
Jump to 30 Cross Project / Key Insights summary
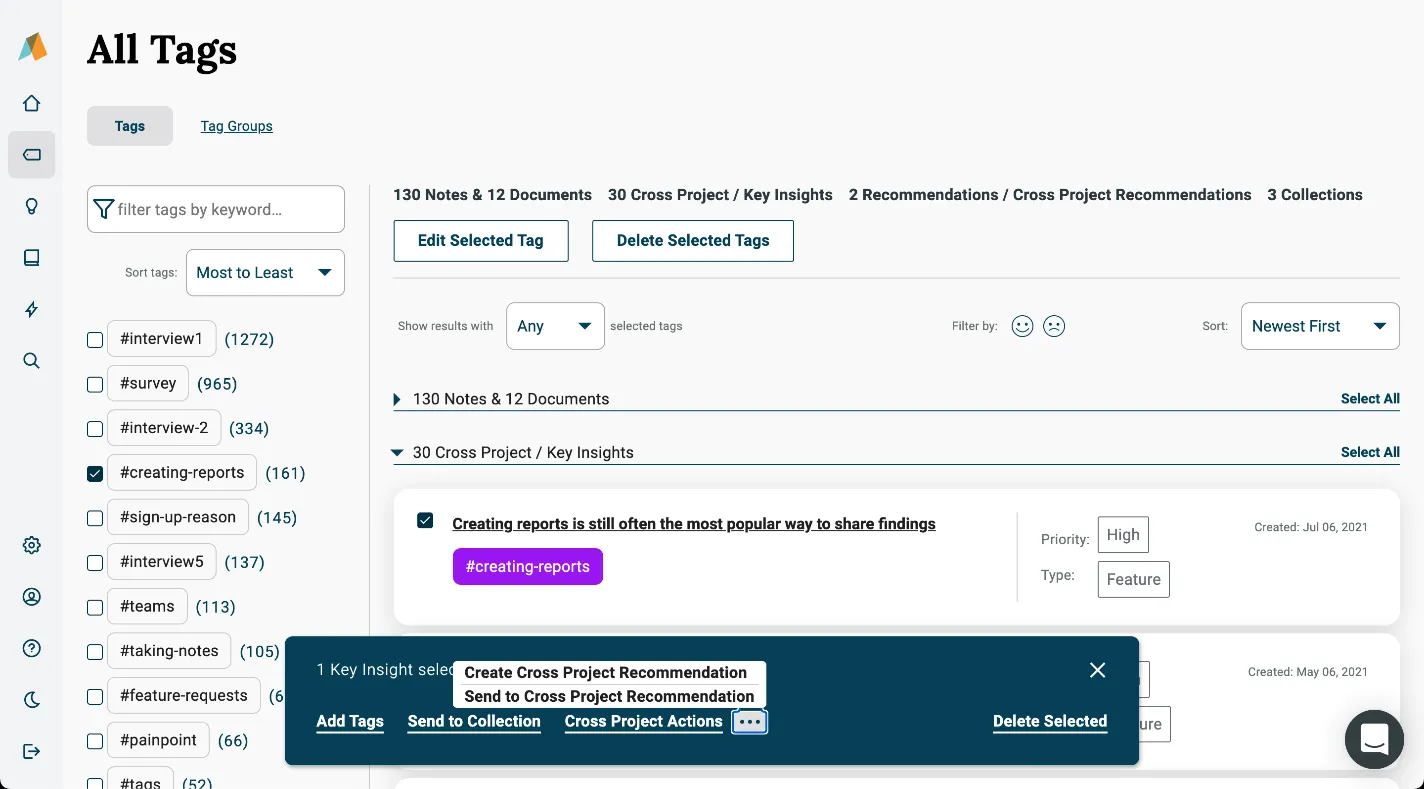point(720,195)
